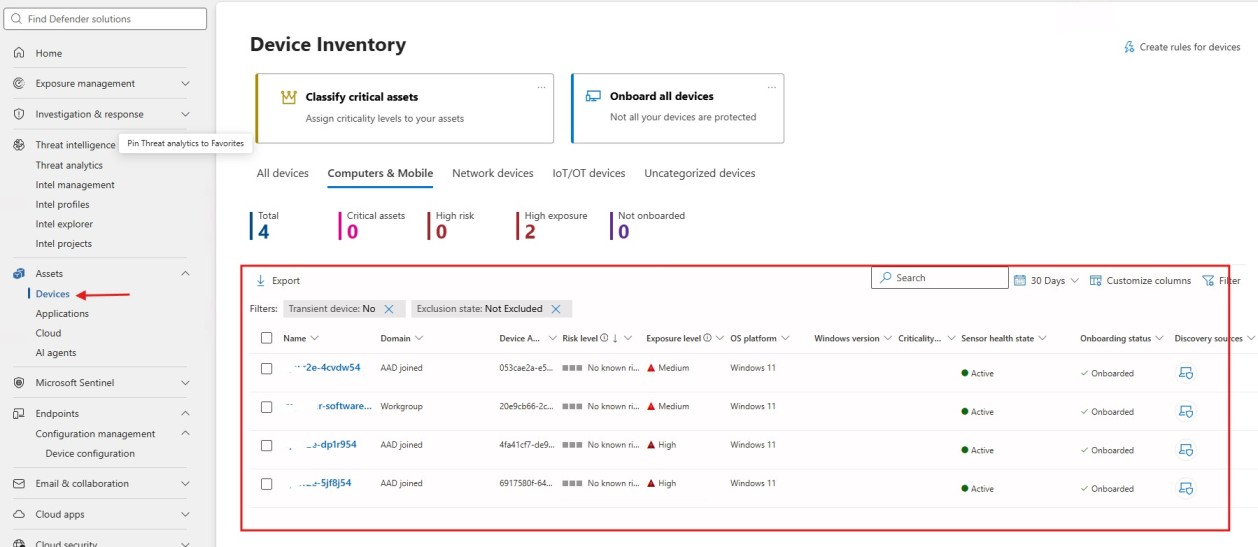
Task: Click the monitor icon on Onboard all devices
Action: pyautogui.click(x=593, y=96)
